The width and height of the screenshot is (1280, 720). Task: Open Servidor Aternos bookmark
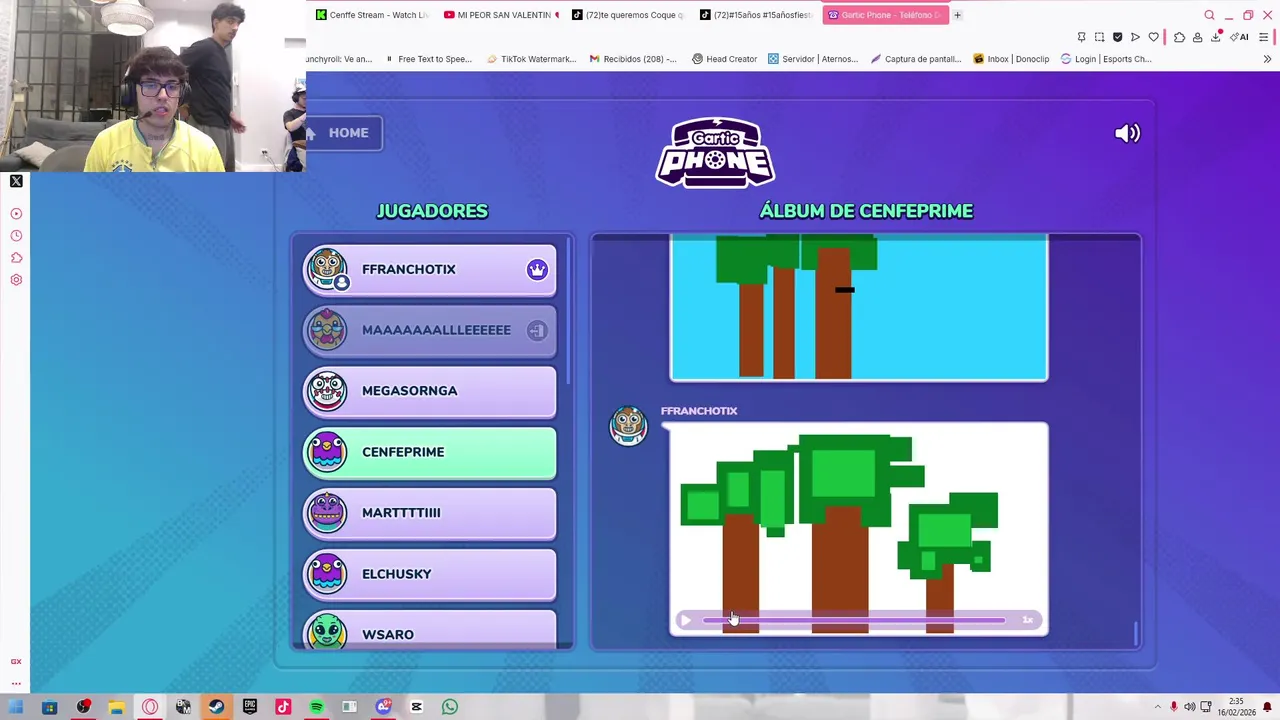coord(813,59)
